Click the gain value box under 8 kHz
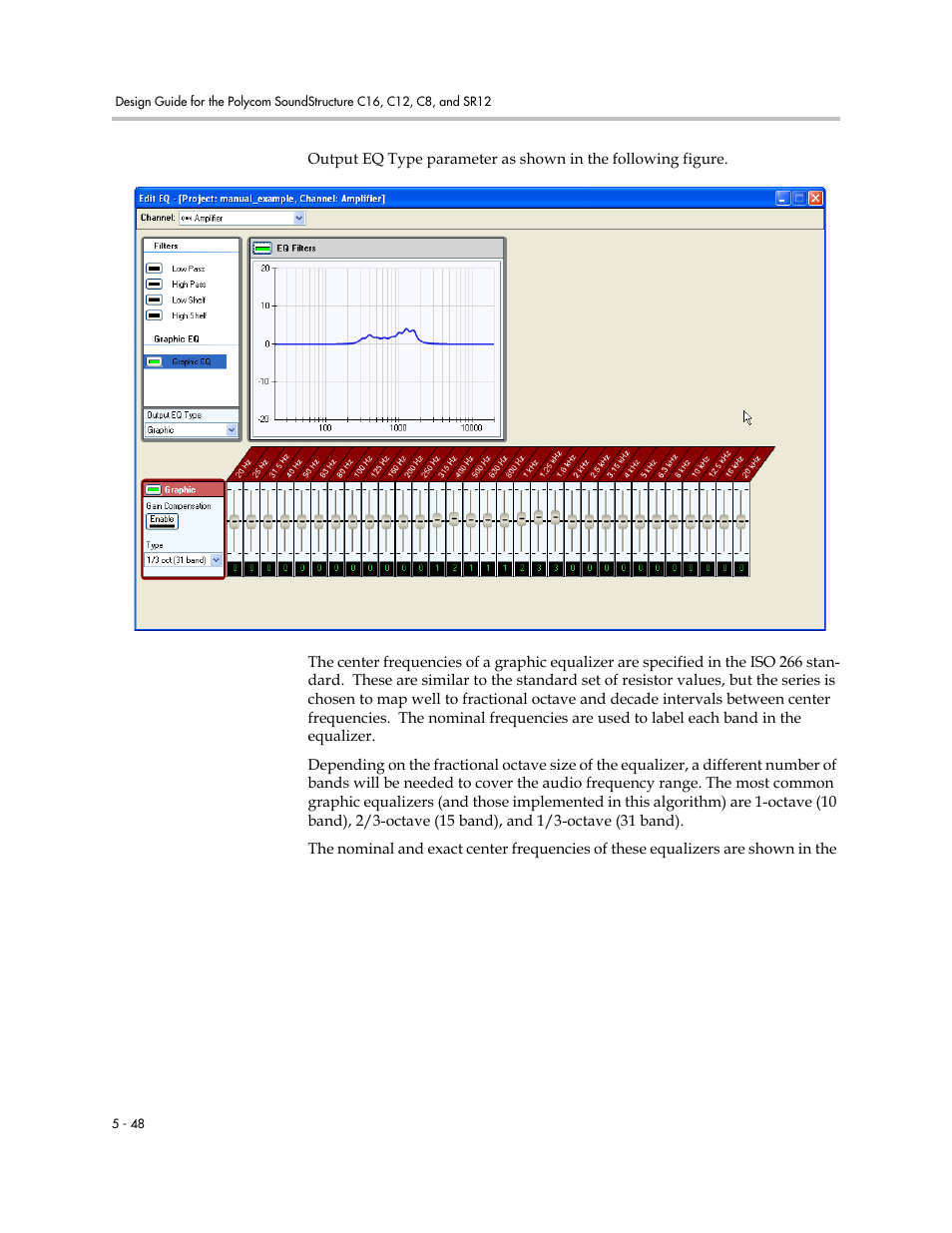 (674, 568)
